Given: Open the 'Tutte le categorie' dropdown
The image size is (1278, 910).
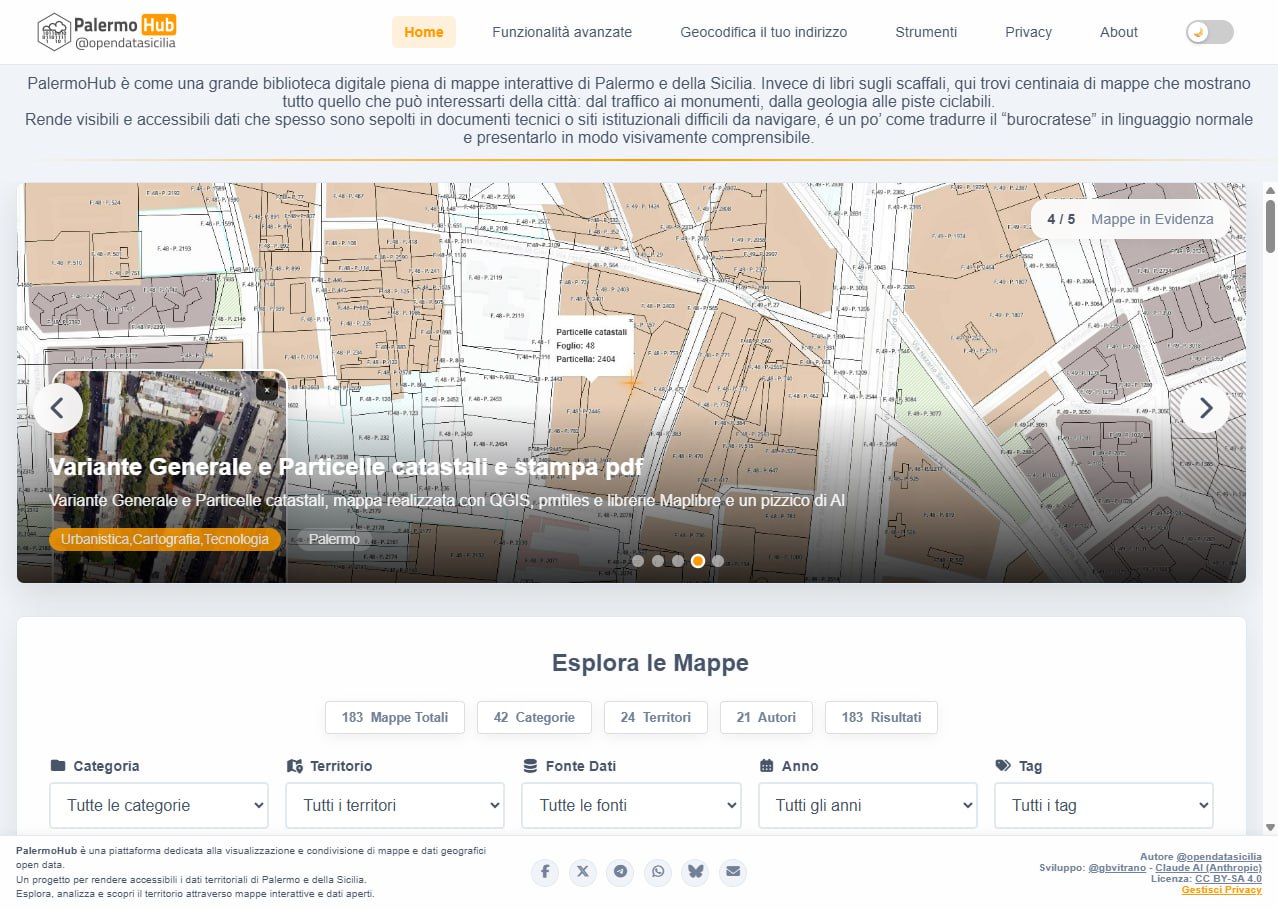Looking at the screenshot, I should (158, 805).
